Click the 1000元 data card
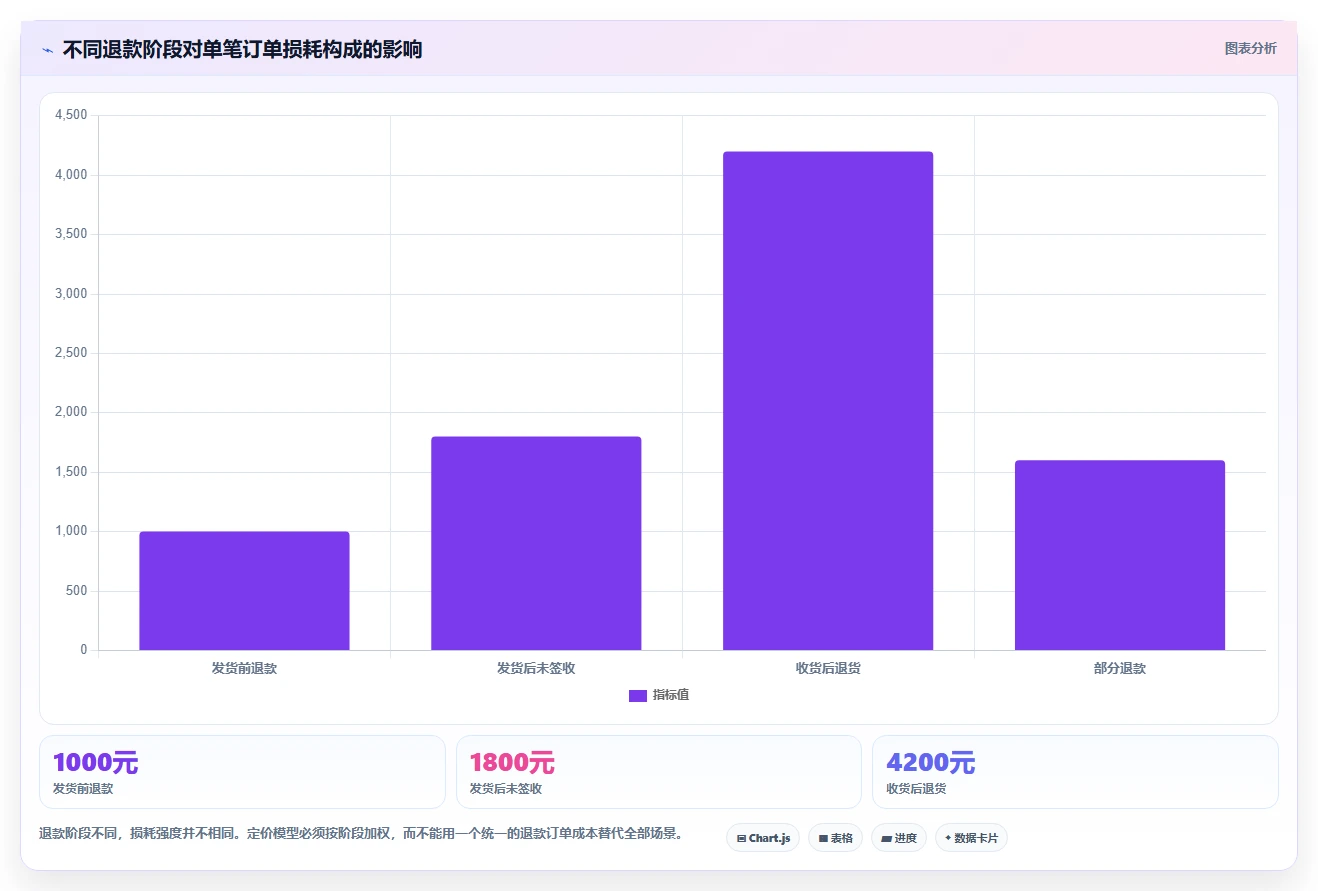Screen dimensions: 1318x891 click(242, 772)
